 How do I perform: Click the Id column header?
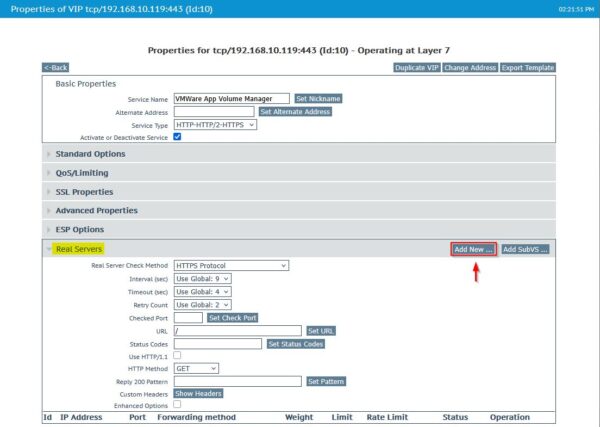pos(47,417)
